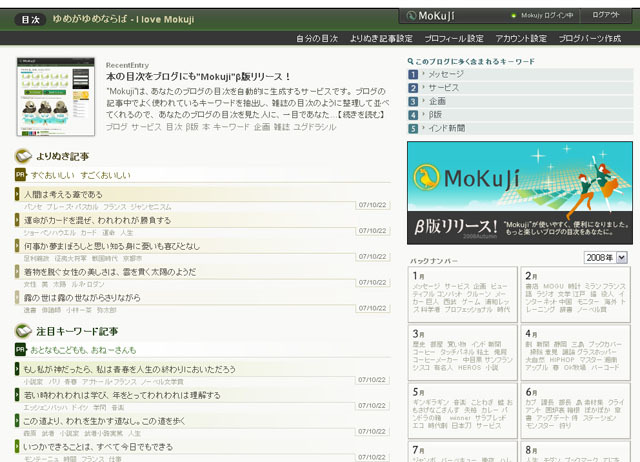The height and width of the screenshot is (462, 640).
Task: Open article 着物を脱ぐ女性の美しさは、雲を貫く太陽のようだ
Action: click(x=110, y=271)
